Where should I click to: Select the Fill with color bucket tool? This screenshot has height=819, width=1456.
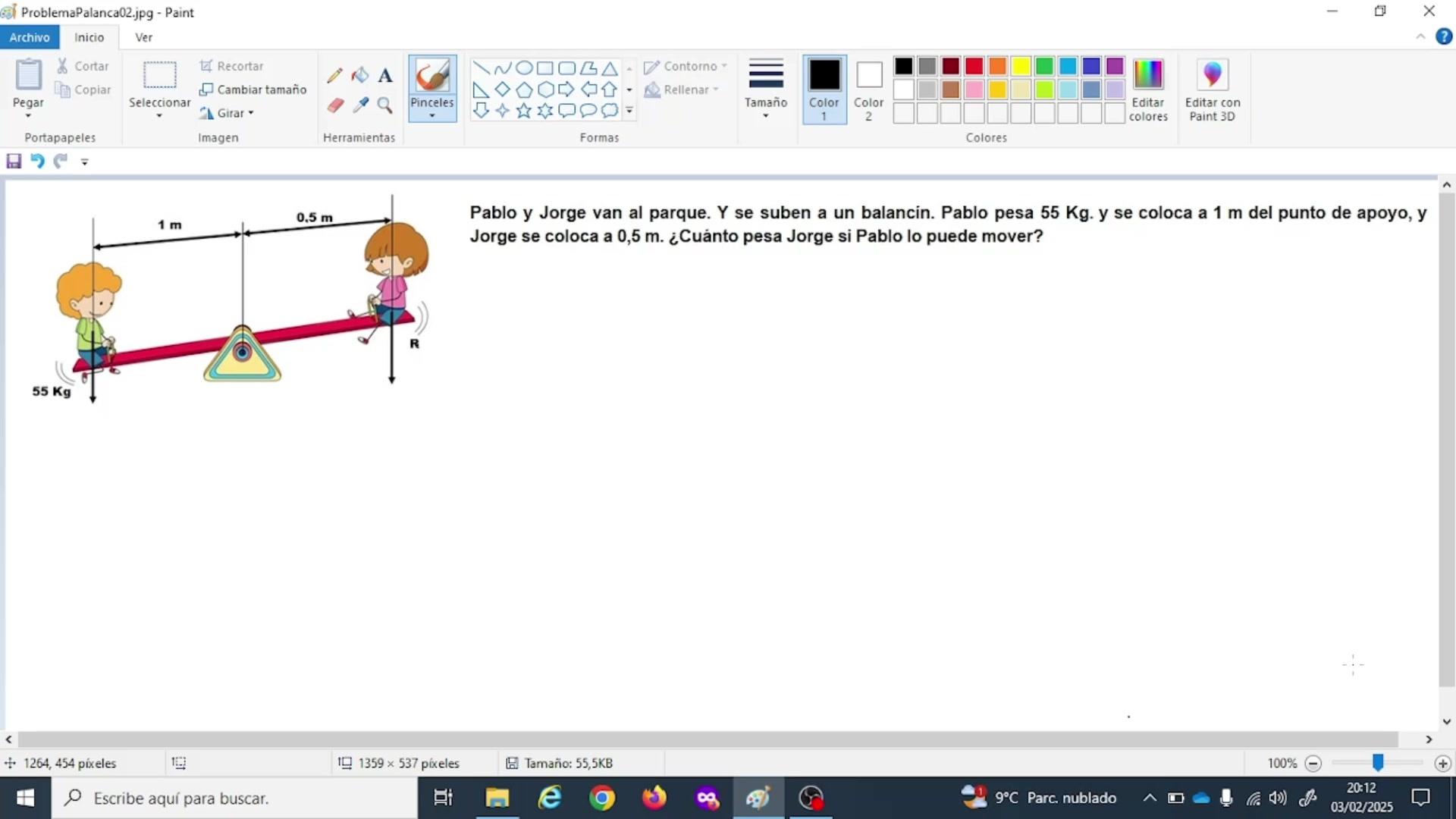pyautogui.click(x=360, y=75)
